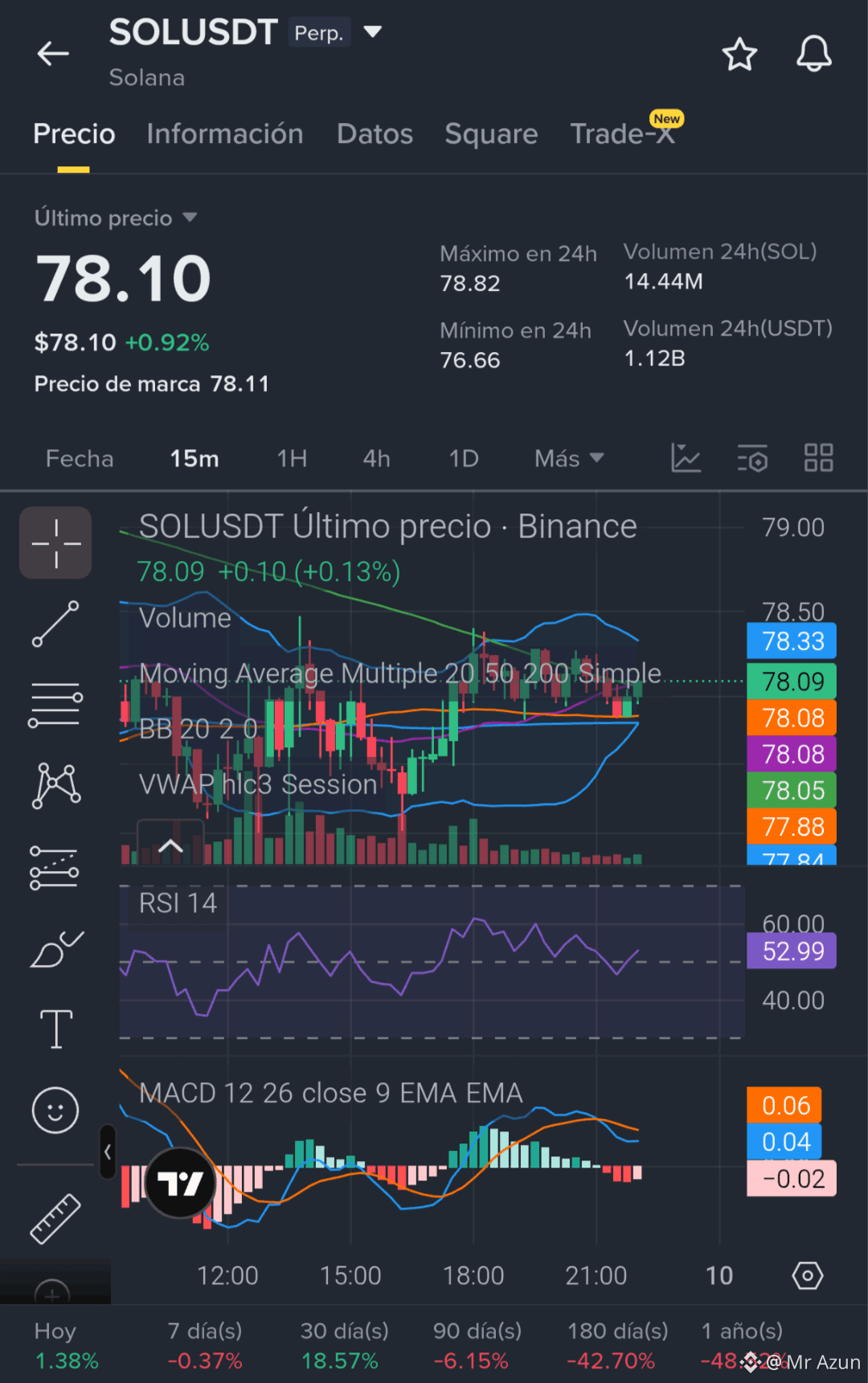The height and width of the screenshot is (1383, 868).
Task: Click the Máximo en 24h value 78.82
Action: [x=470, y=284]
